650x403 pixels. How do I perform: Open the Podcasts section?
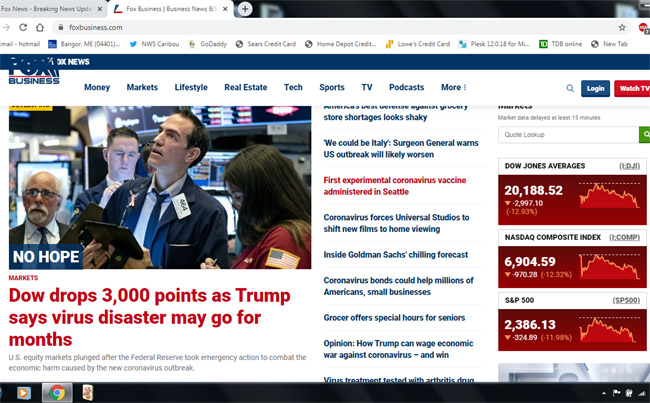click(x=407, y=87)
